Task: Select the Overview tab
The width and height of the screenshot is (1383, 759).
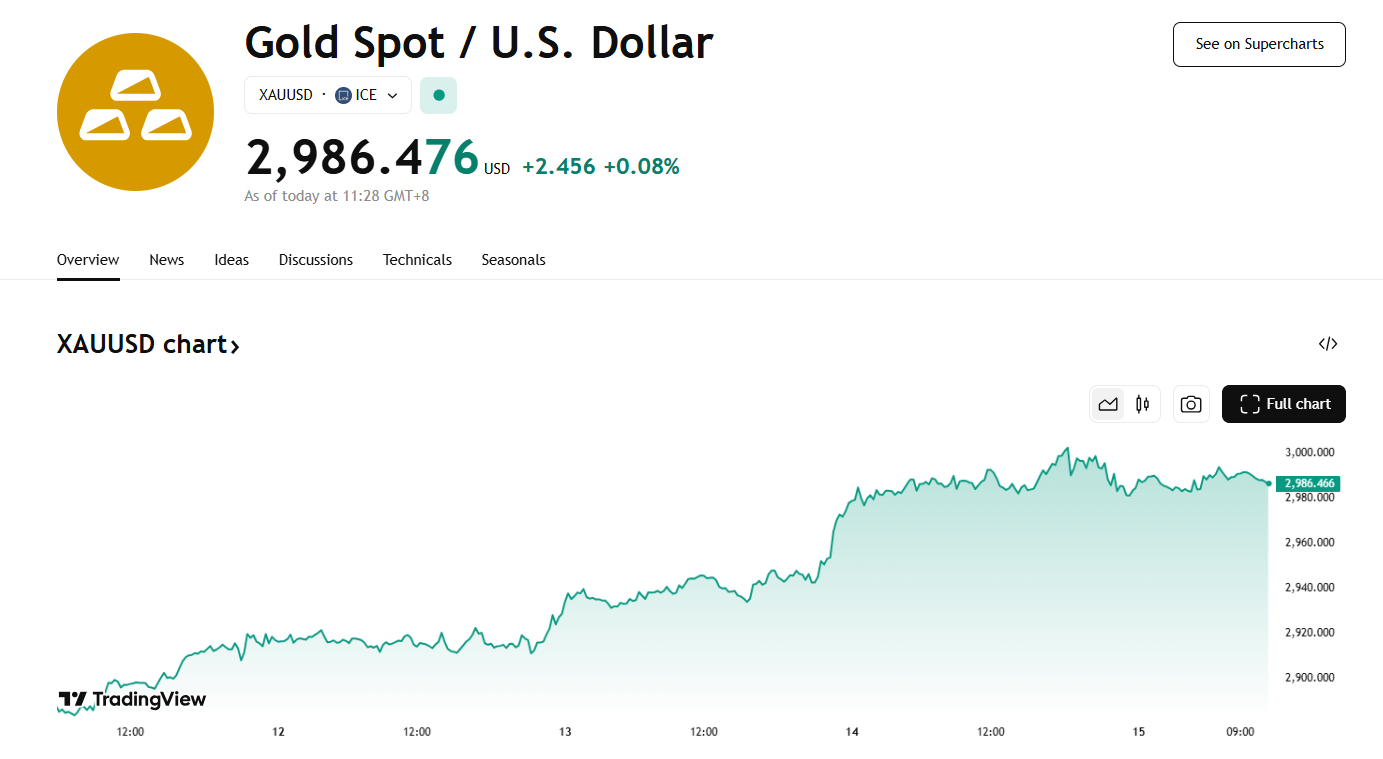Action: point(88,260)
